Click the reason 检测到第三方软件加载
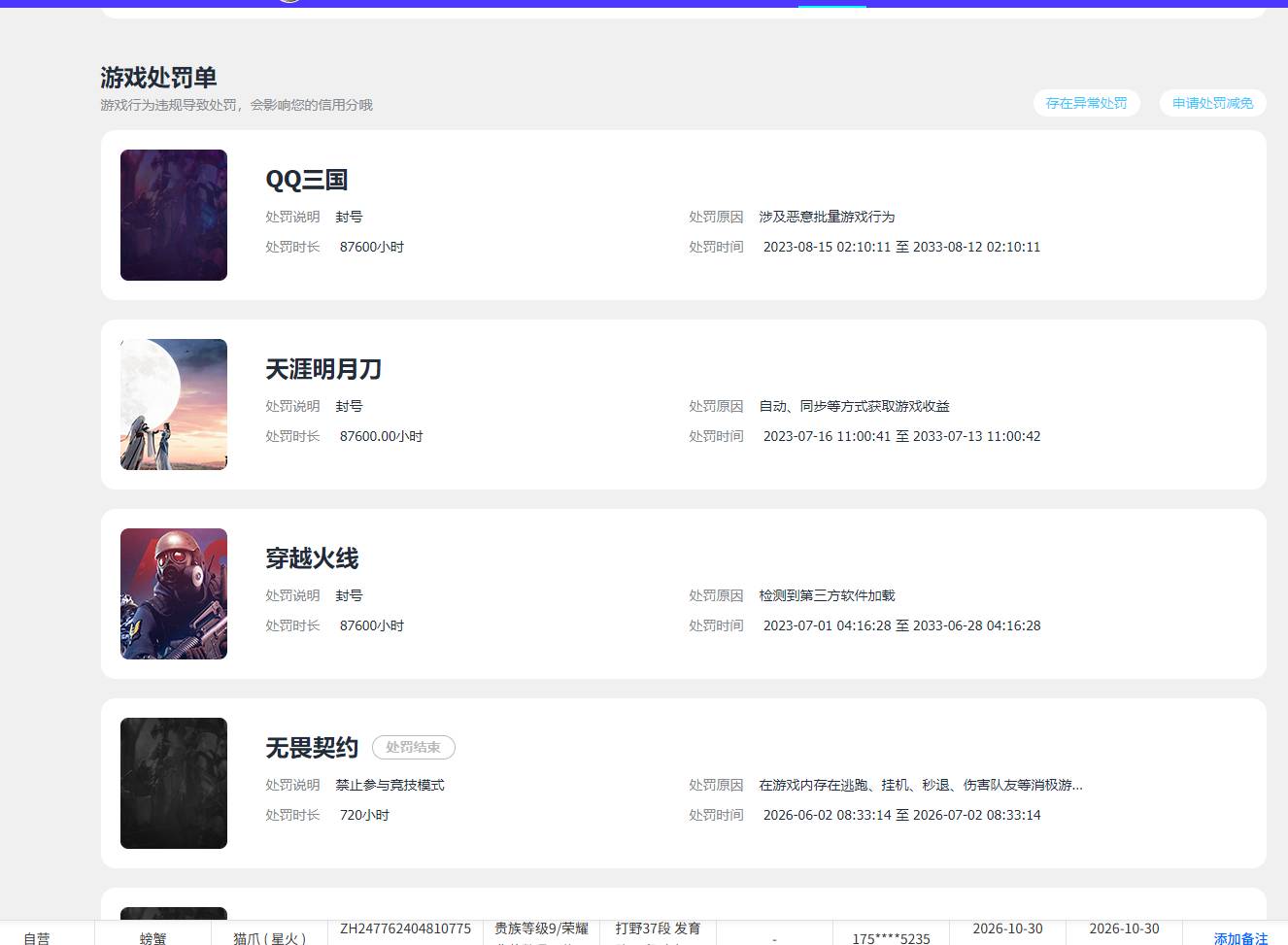The image size is (1288, 945). pos(827,595)
